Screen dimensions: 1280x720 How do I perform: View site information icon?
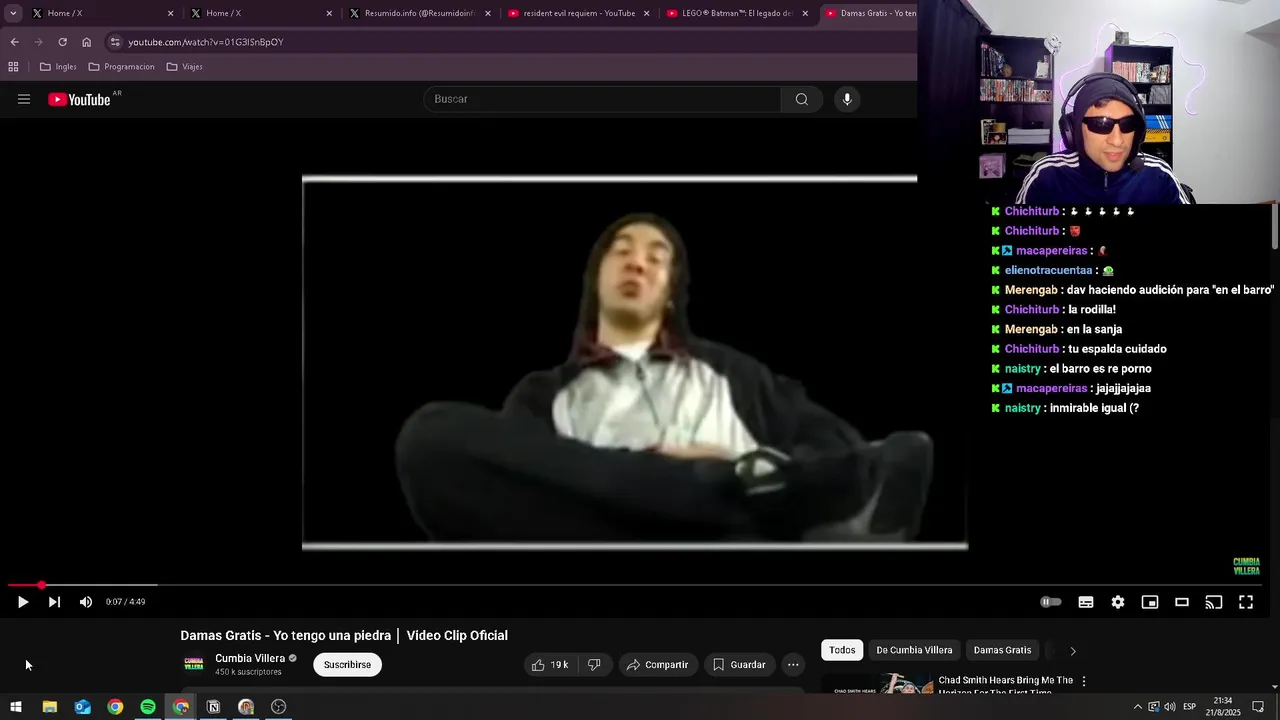coord(115,42)
